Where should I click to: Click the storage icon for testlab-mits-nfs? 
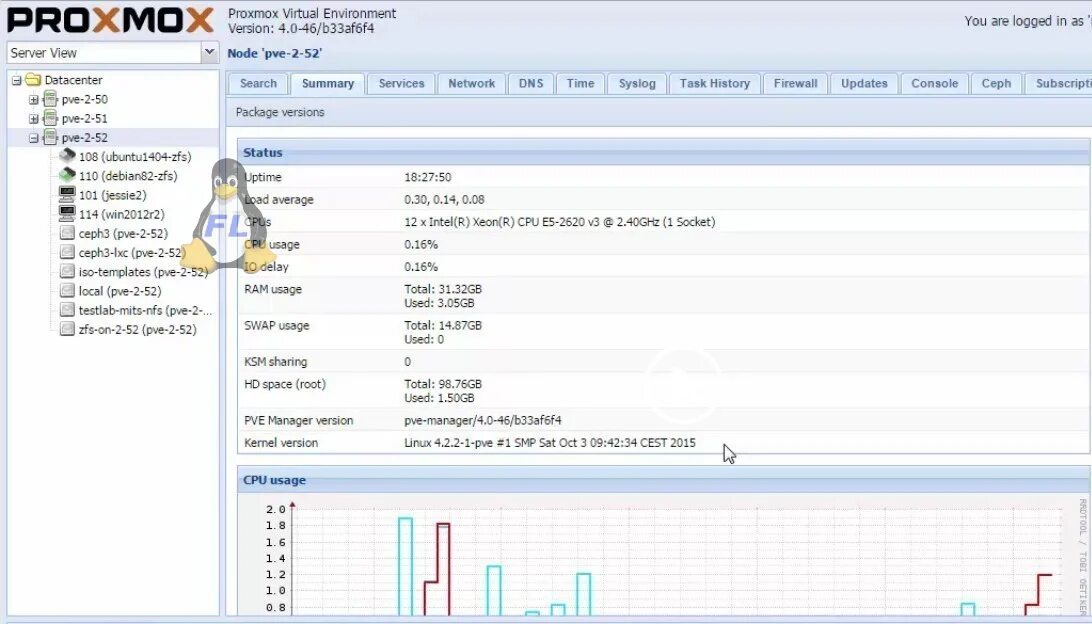67,310
